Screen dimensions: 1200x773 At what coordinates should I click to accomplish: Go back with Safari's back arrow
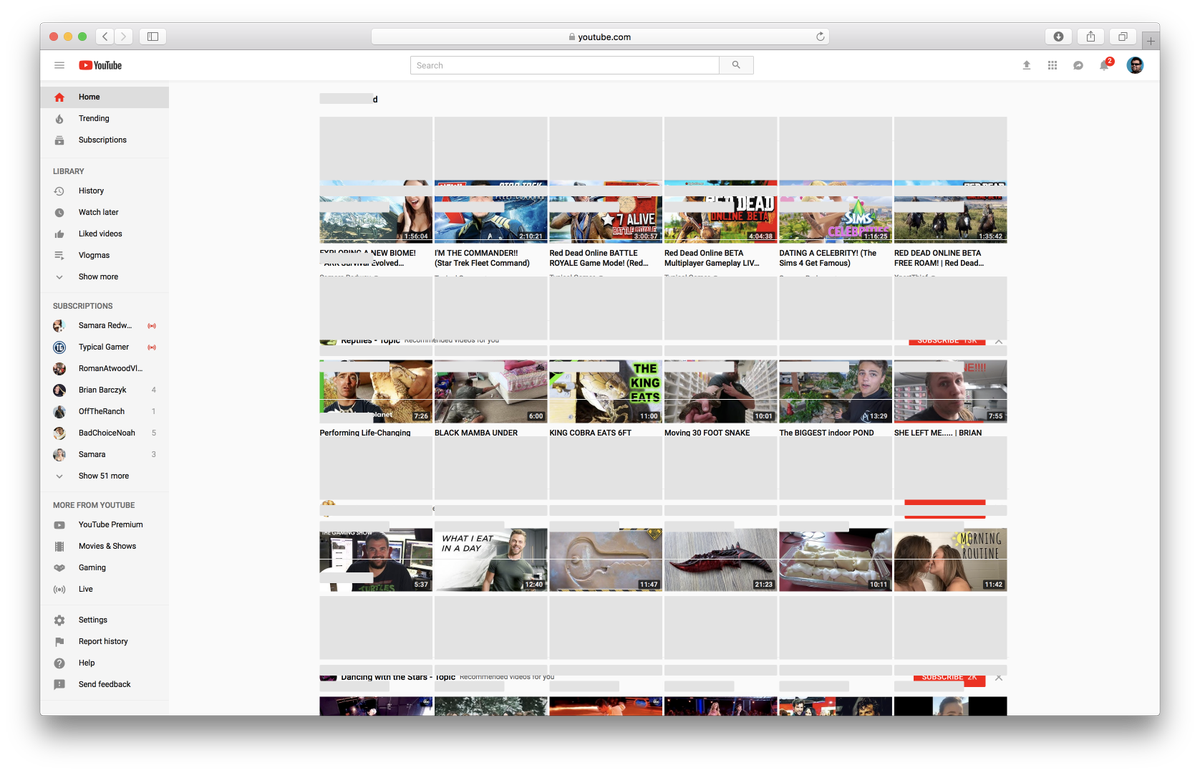pos(105,36)
